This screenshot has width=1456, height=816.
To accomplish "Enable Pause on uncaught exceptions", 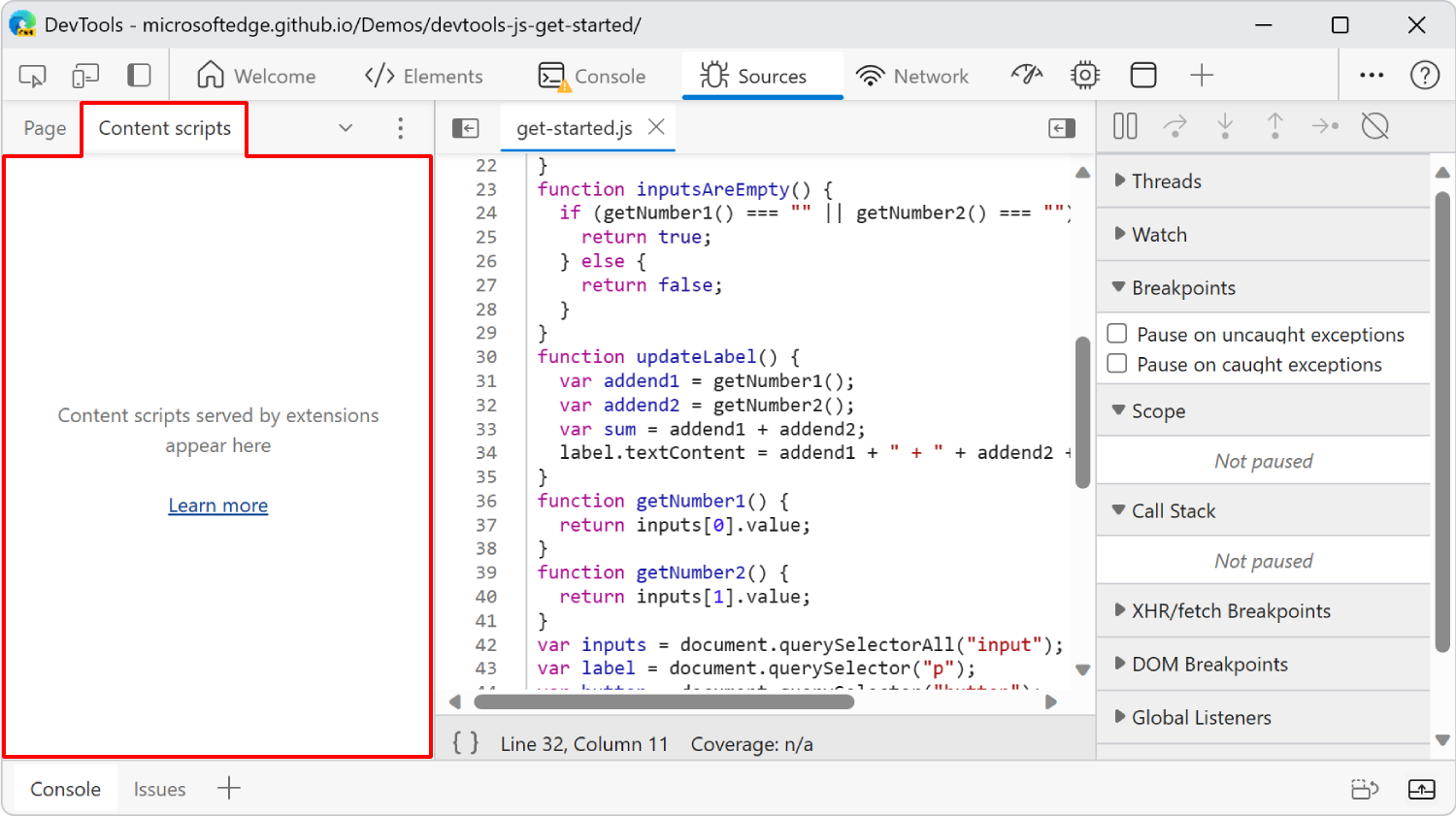I will pos(1117,334).
